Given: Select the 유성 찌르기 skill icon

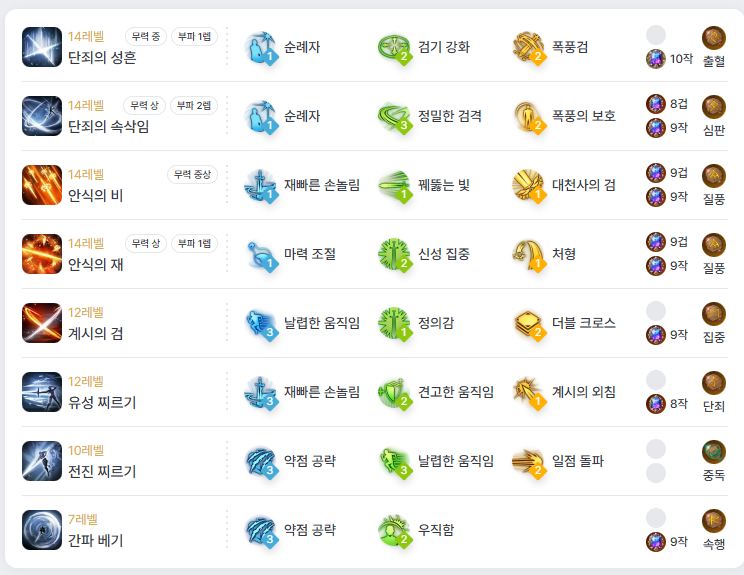Looking at the screenshot, I should (42, 392).
